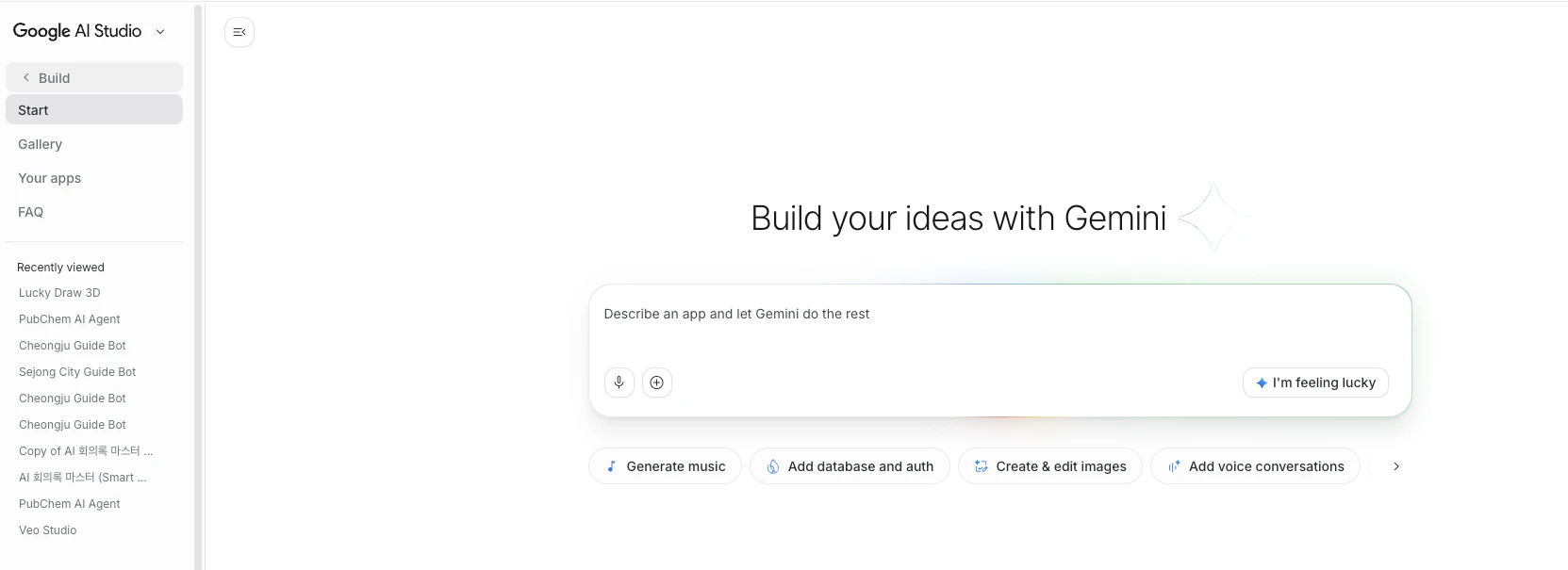The height and width of the screenshot is (570, 1568).
Task: Open the Google AI Studio dropdown arrow
Action: (160, 32)
